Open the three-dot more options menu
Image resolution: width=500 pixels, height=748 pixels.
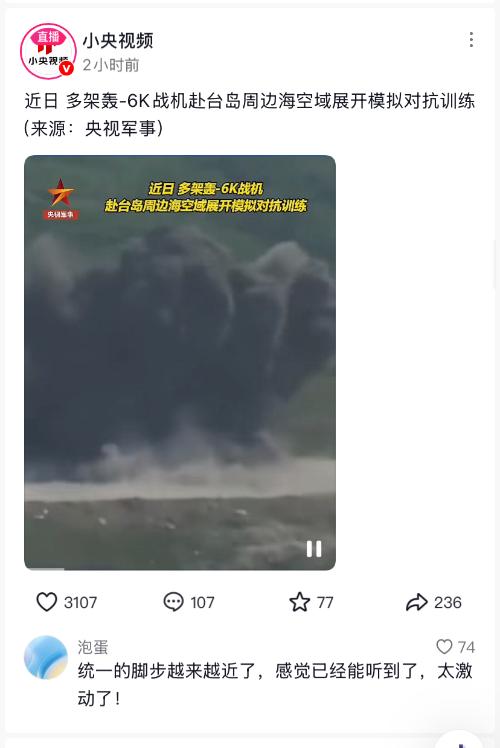471,40
